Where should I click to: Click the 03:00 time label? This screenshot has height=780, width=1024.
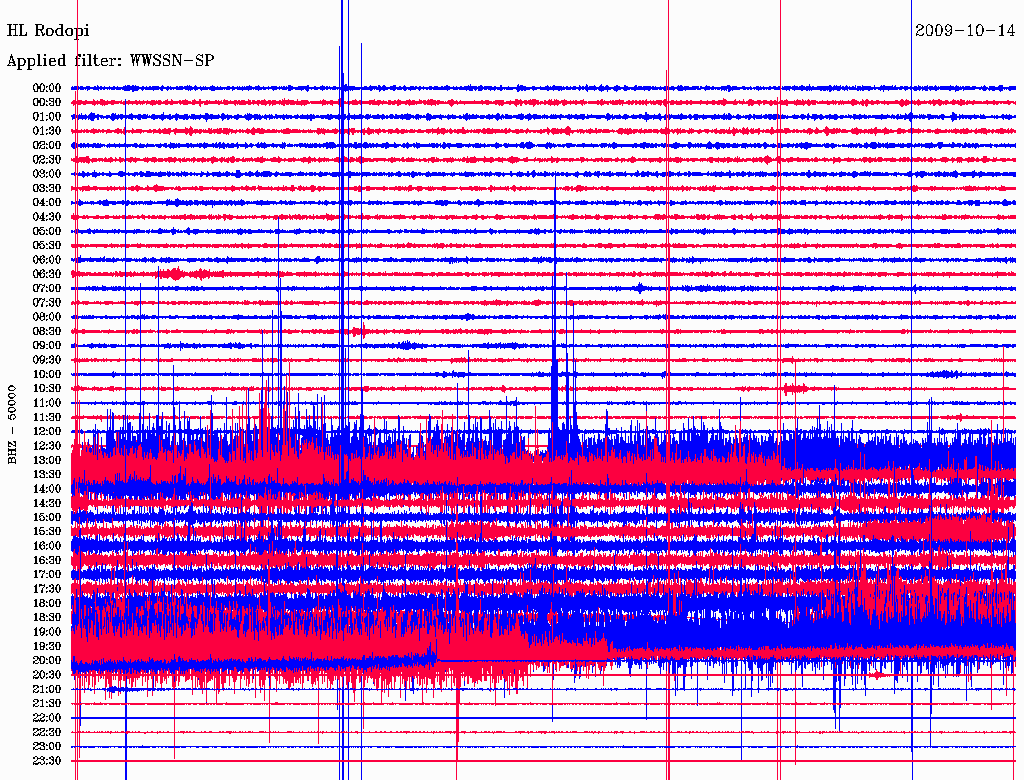click(x=47, y=174)
